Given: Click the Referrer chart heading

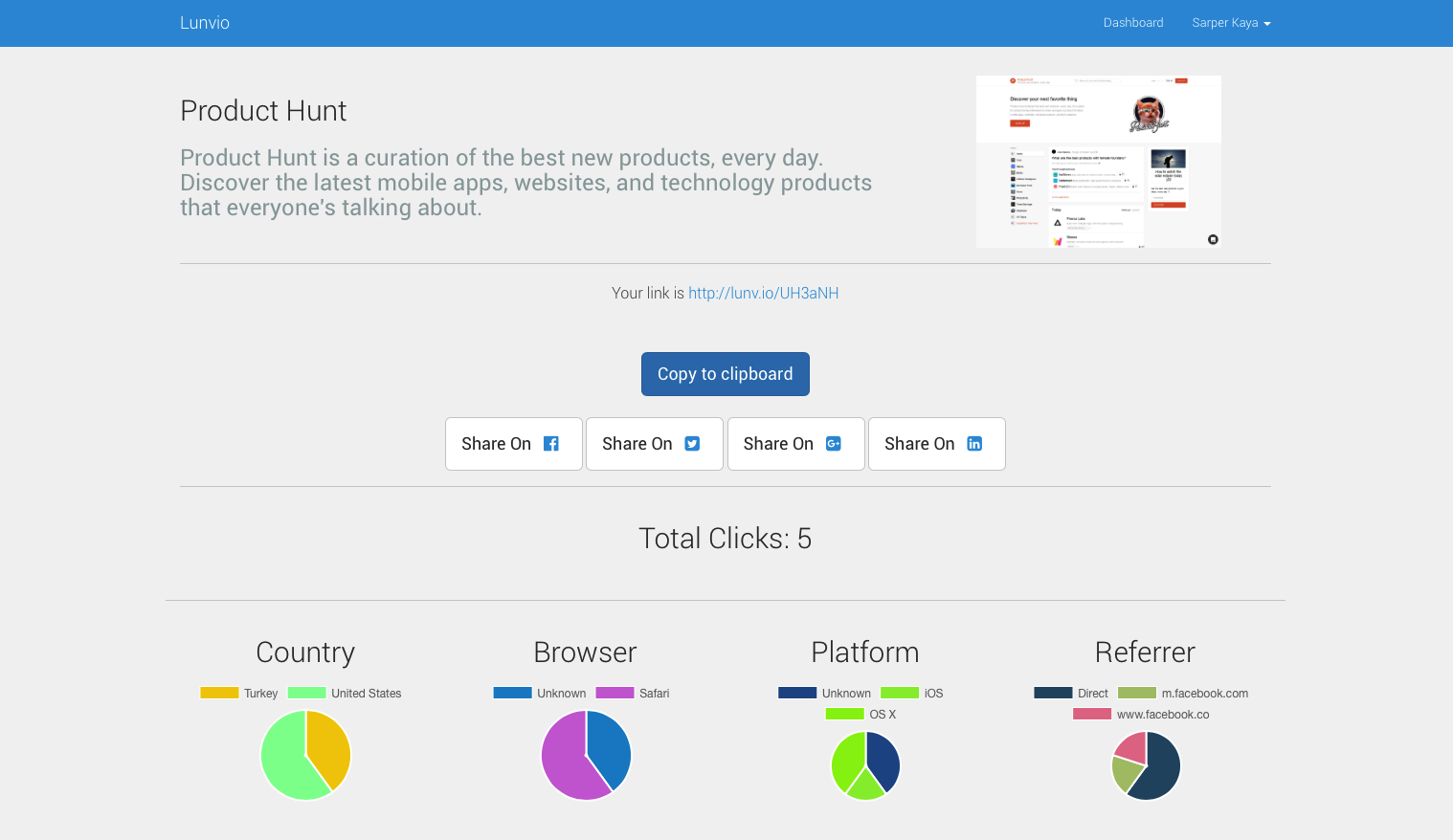Looking at the screenshot, I should click(1145, 652).
